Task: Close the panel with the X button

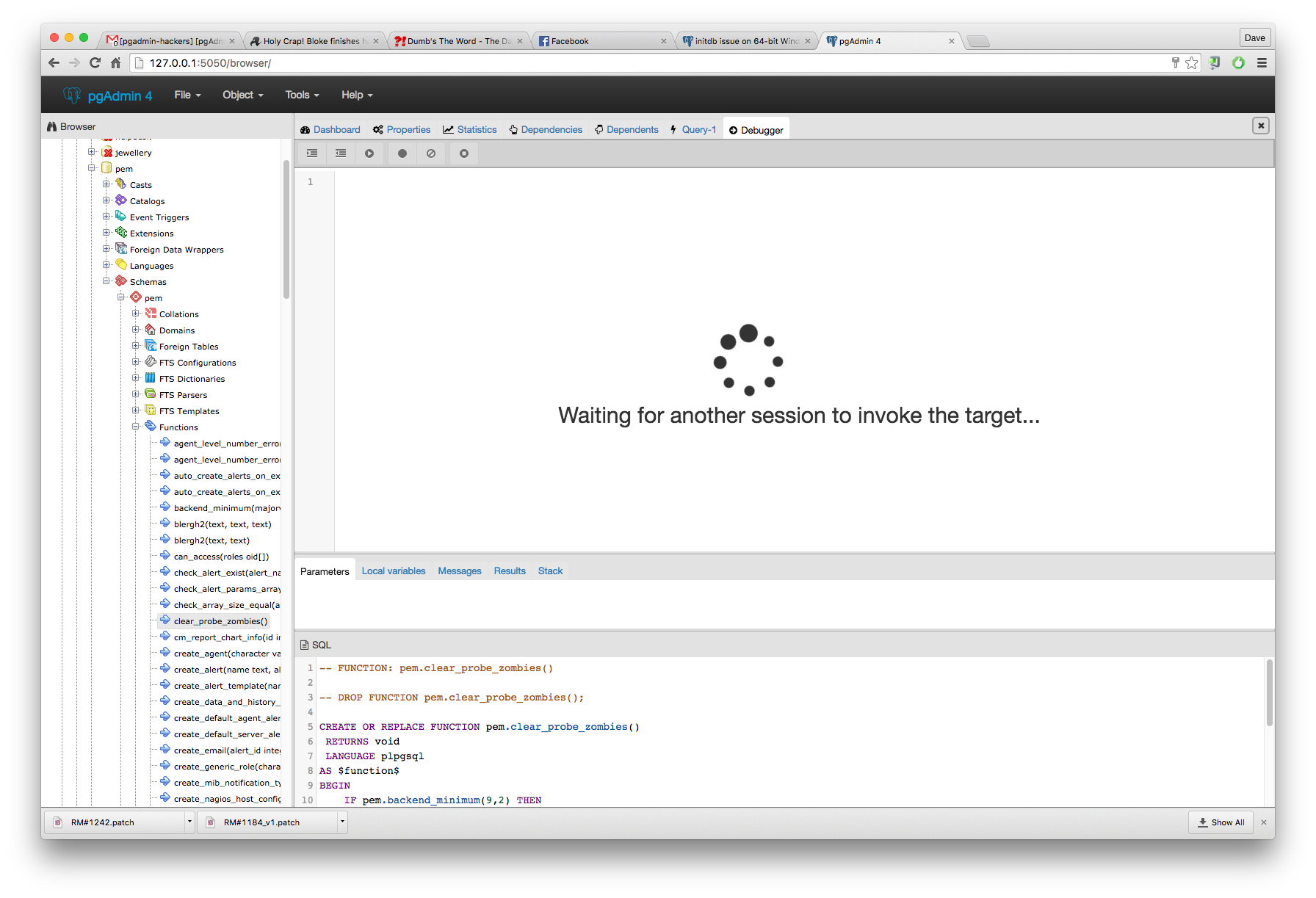Action: [1260, 126]
